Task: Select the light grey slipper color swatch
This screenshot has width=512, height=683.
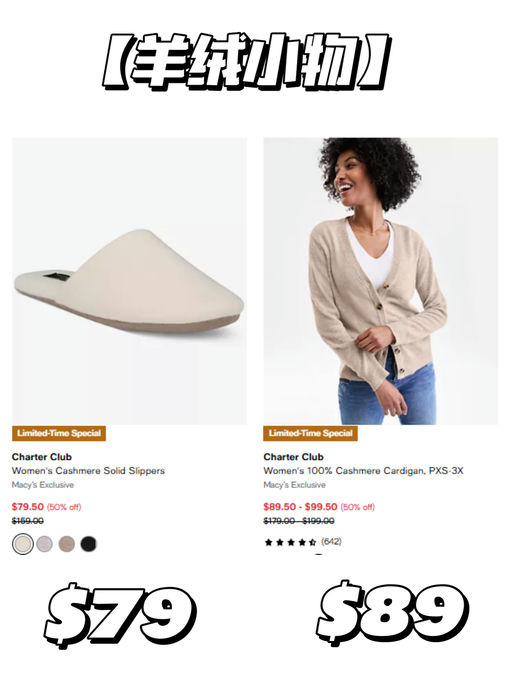Action: point(44,544)
